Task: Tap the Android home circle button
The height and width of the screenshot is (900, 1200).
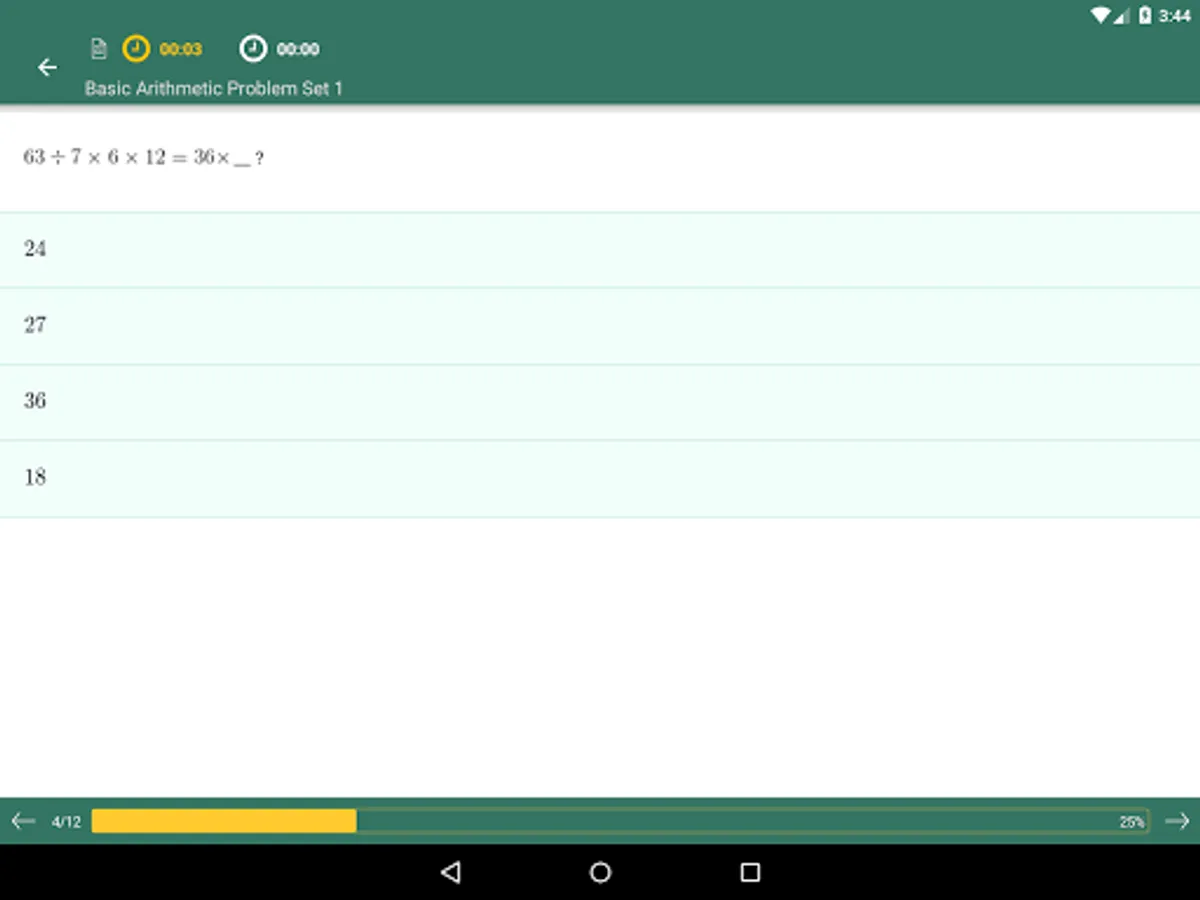Action: (600, 872)
